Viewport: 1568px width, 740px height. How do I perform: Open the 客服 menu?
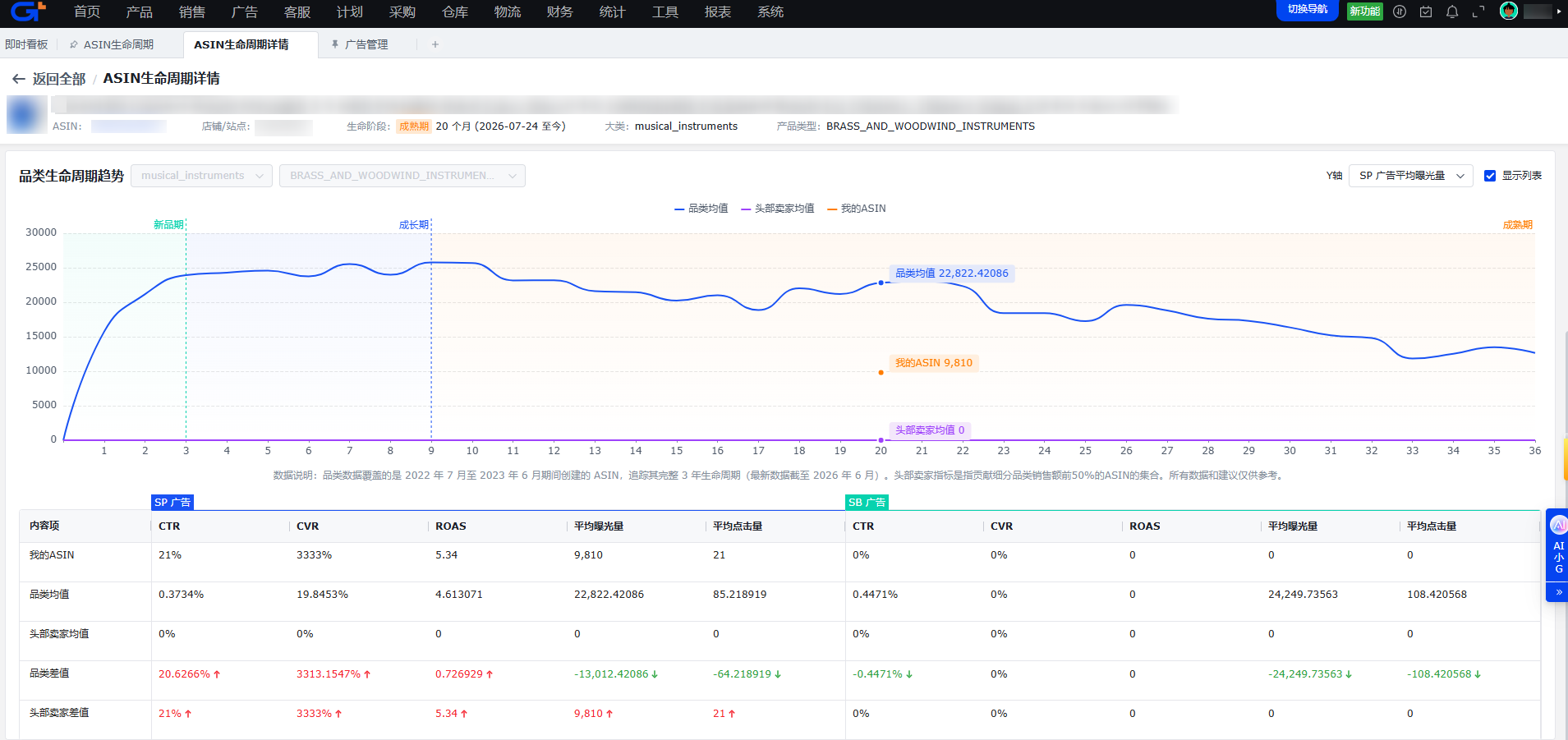click(297, 11)
